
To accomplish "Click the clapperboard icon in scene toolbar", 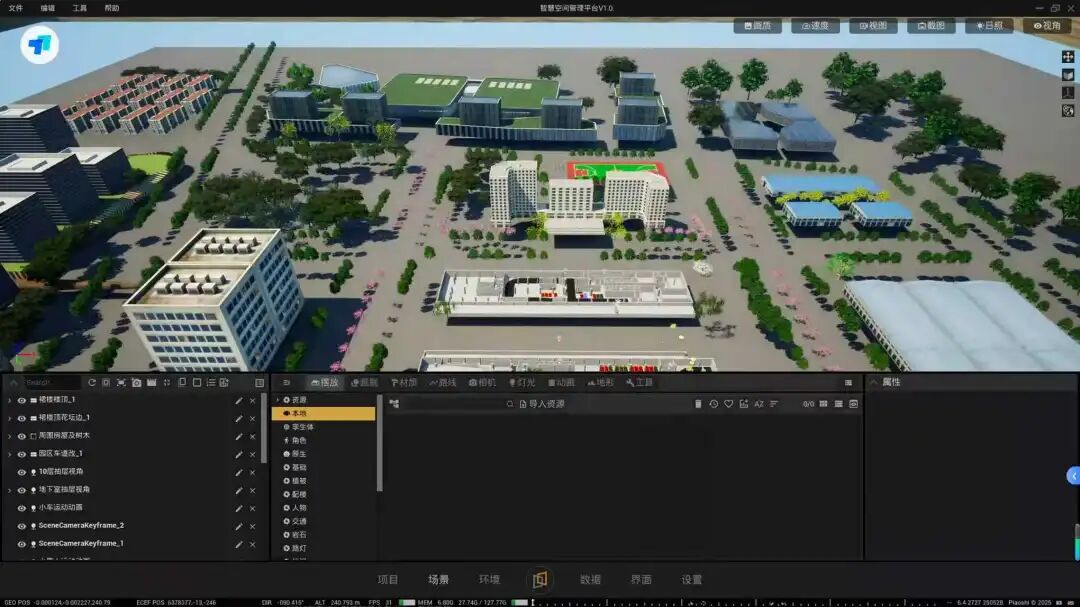I will (x=152, y=382).
